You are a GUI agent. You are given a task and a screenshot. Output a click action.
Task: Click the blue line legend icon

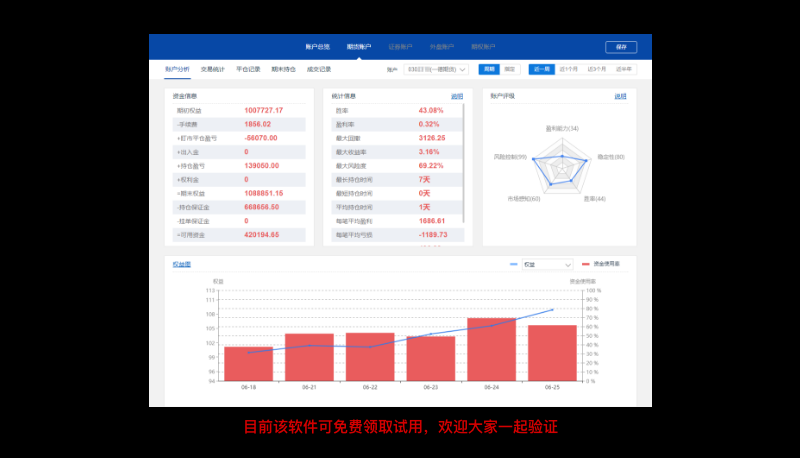click(x=514, y=265)
